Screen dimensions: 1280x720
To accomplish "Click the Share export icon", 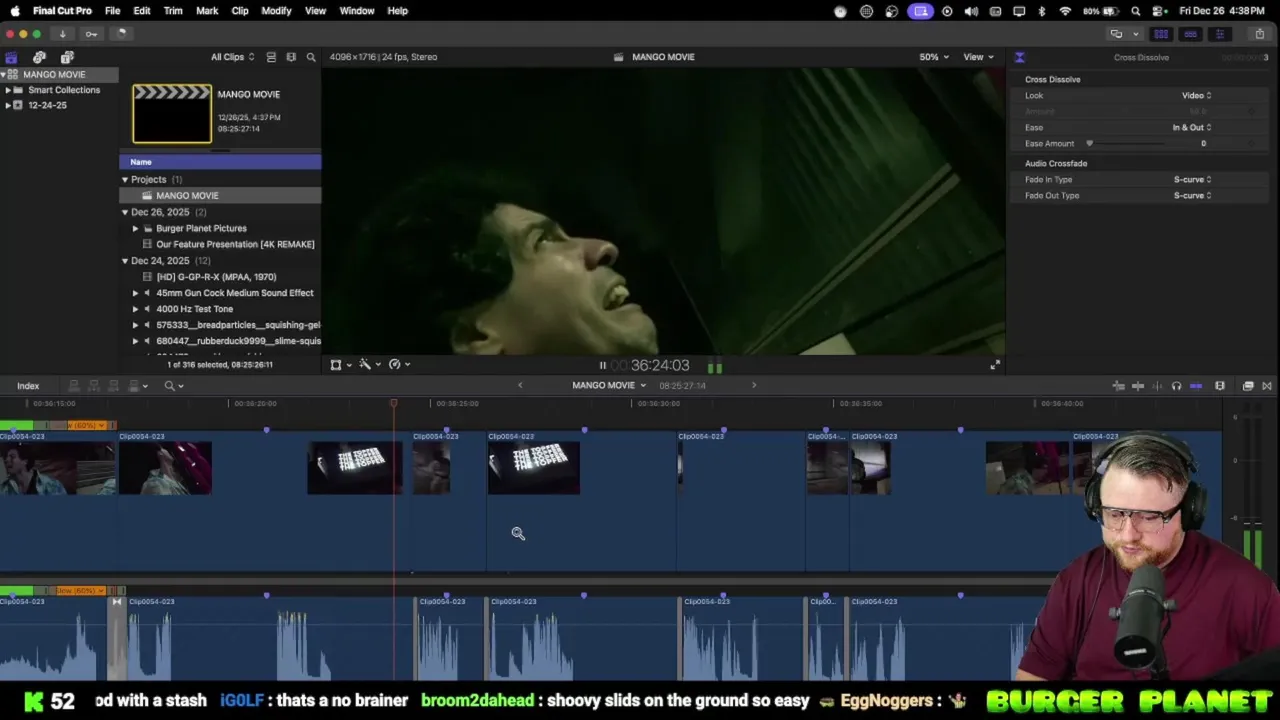I will pos(1259,34).
